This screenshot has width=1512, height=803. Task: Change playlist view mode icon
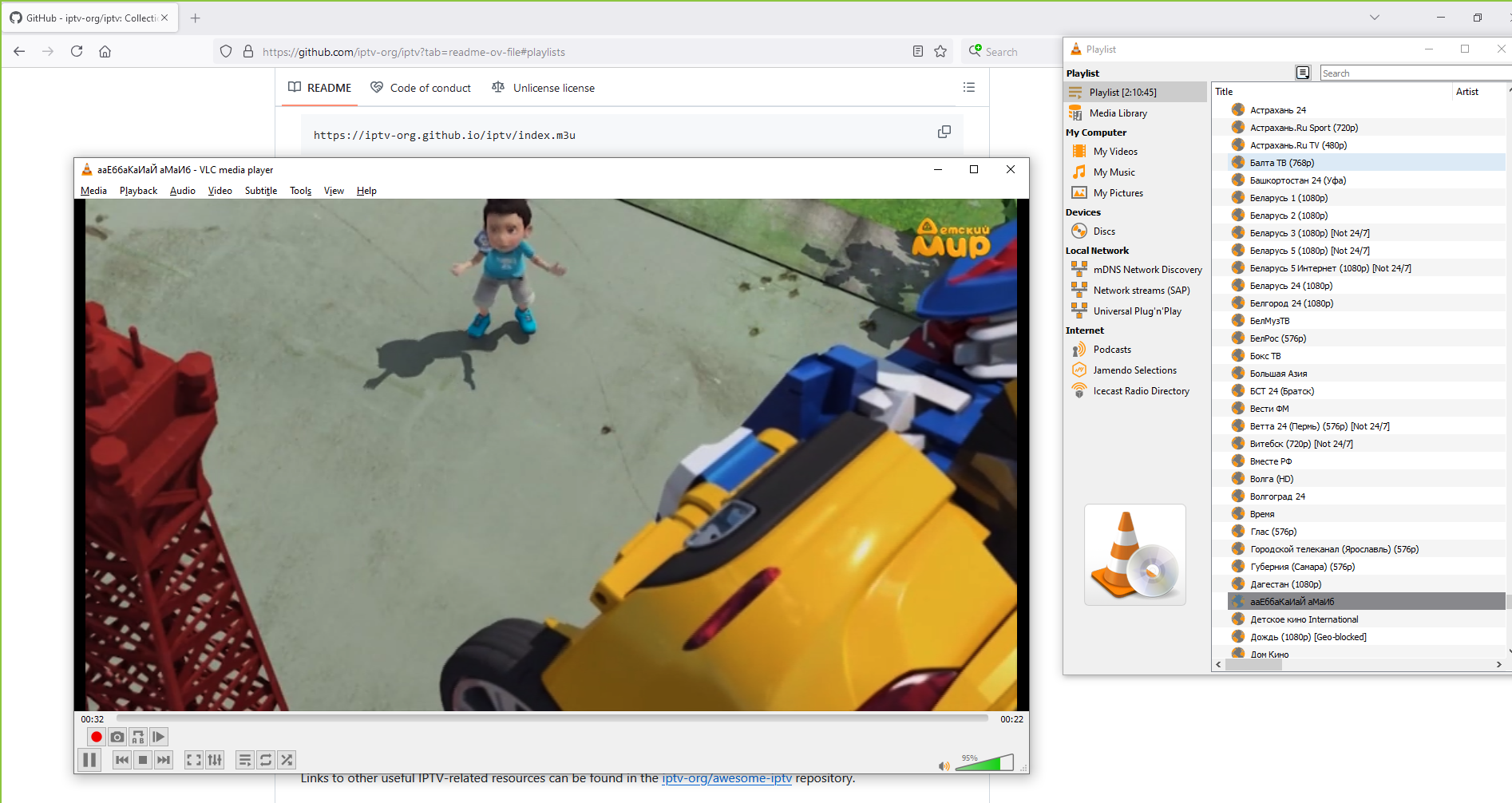click(x=1303, y=73)
